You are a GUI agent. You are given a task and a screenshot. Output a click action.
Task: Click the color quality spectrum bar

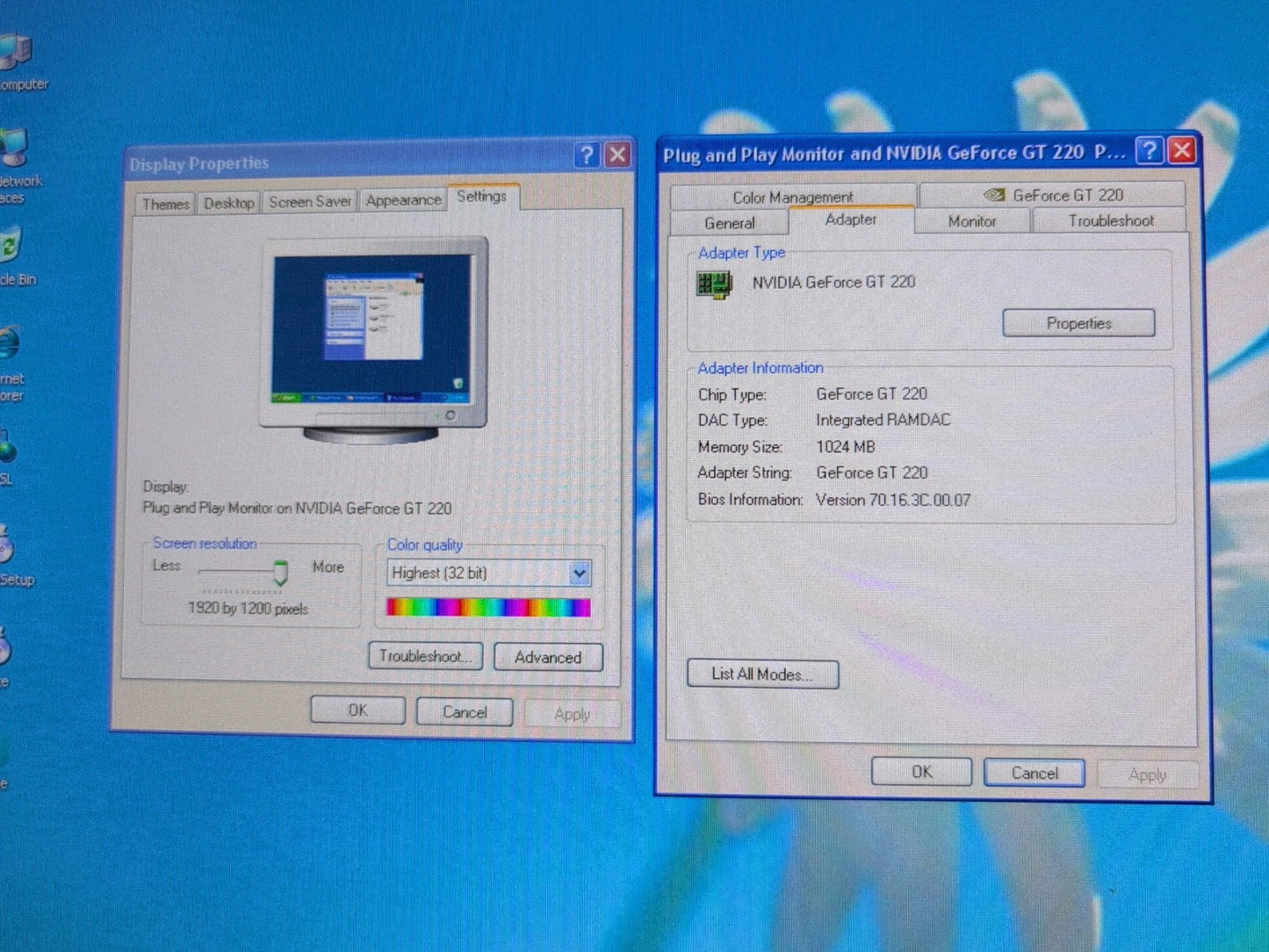(x=488, y=607)
